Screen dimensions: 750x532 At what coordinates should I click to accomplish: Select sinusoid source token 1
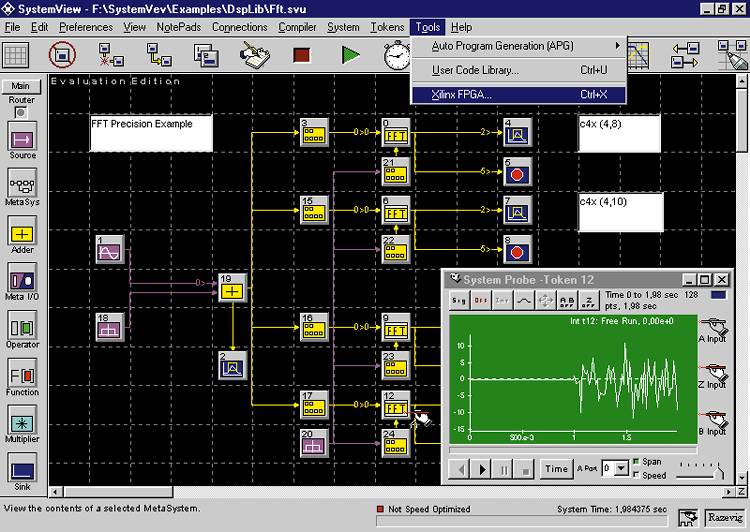(110, 249)
